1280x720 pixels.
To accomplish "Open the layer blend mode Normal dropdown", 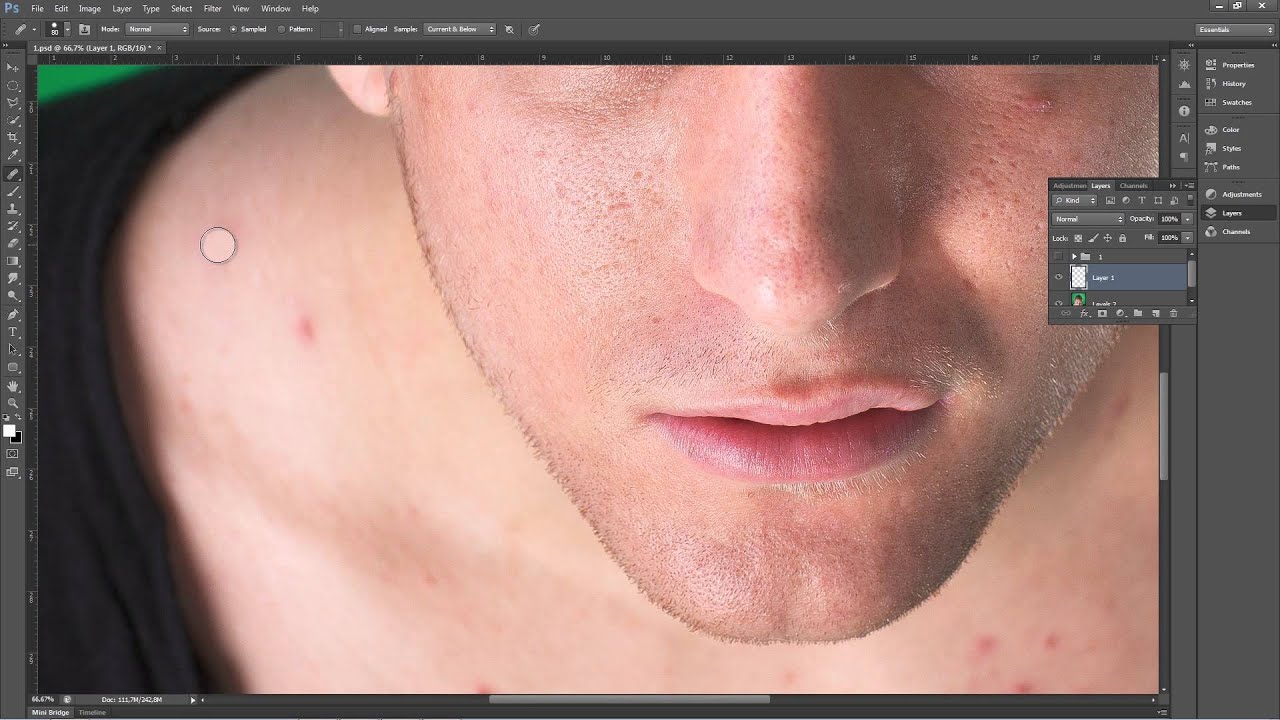I will (1088, 219).
